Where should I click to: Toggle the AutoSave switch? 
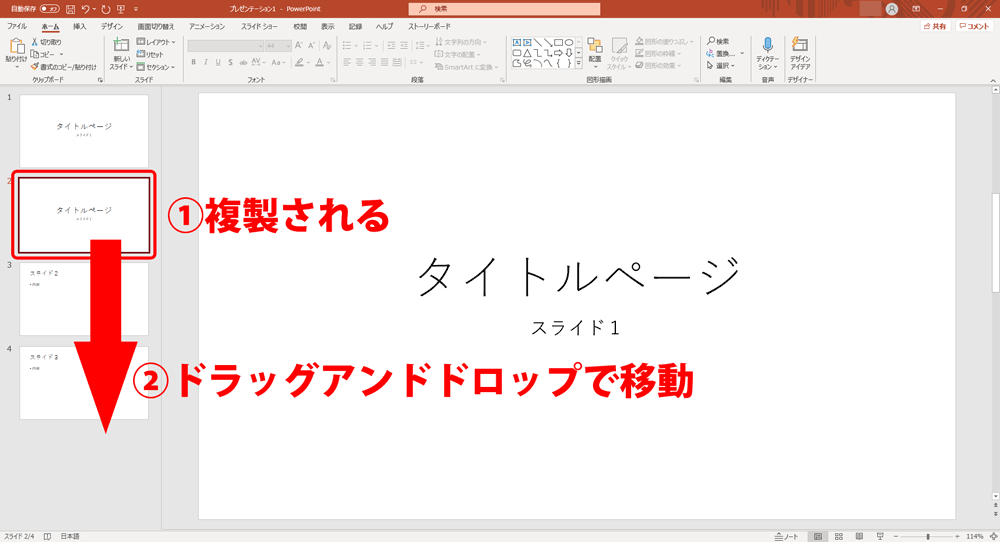tap(50, 9)
